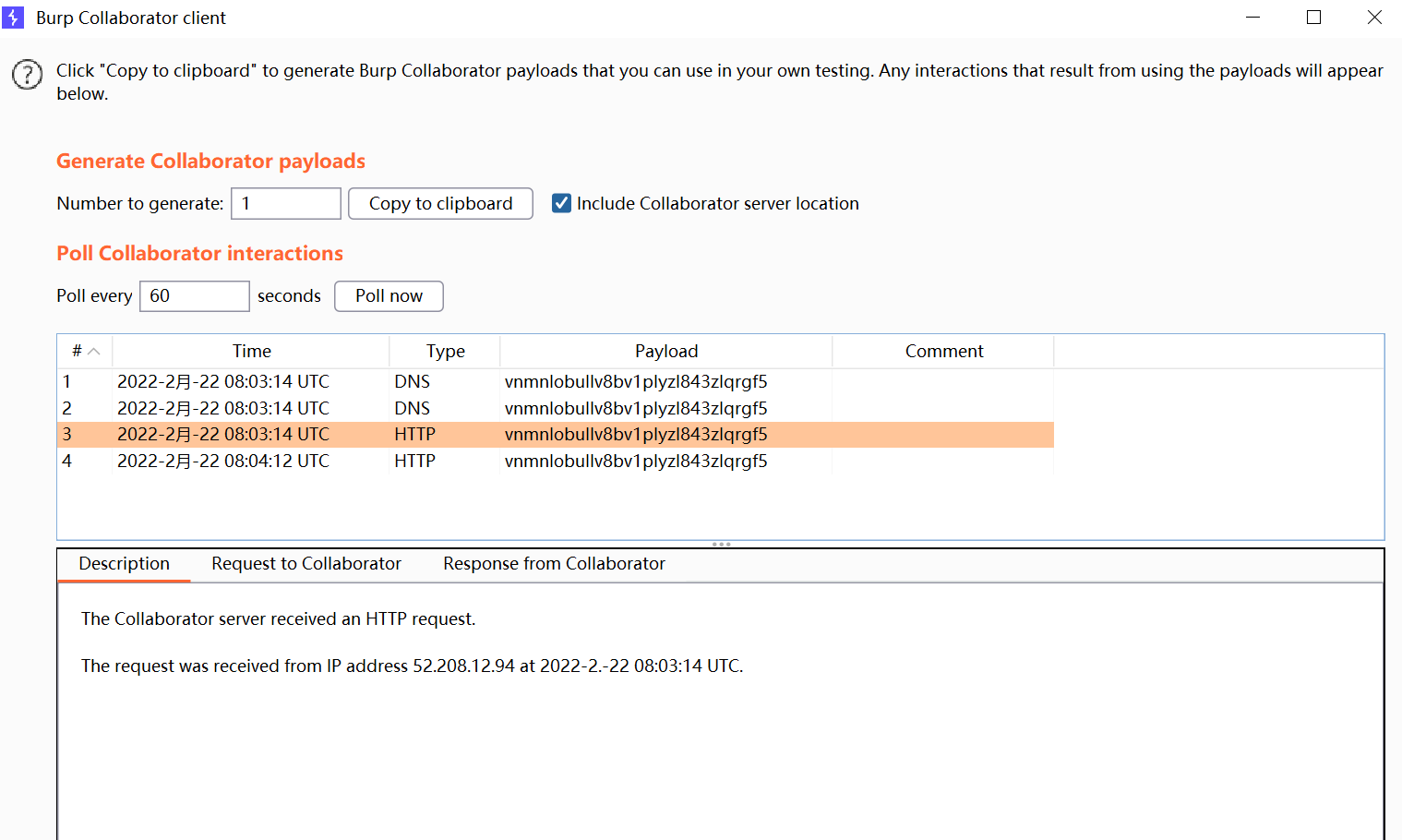
Task: Click the split pane divider handle dots
Action: click(722, 544)
